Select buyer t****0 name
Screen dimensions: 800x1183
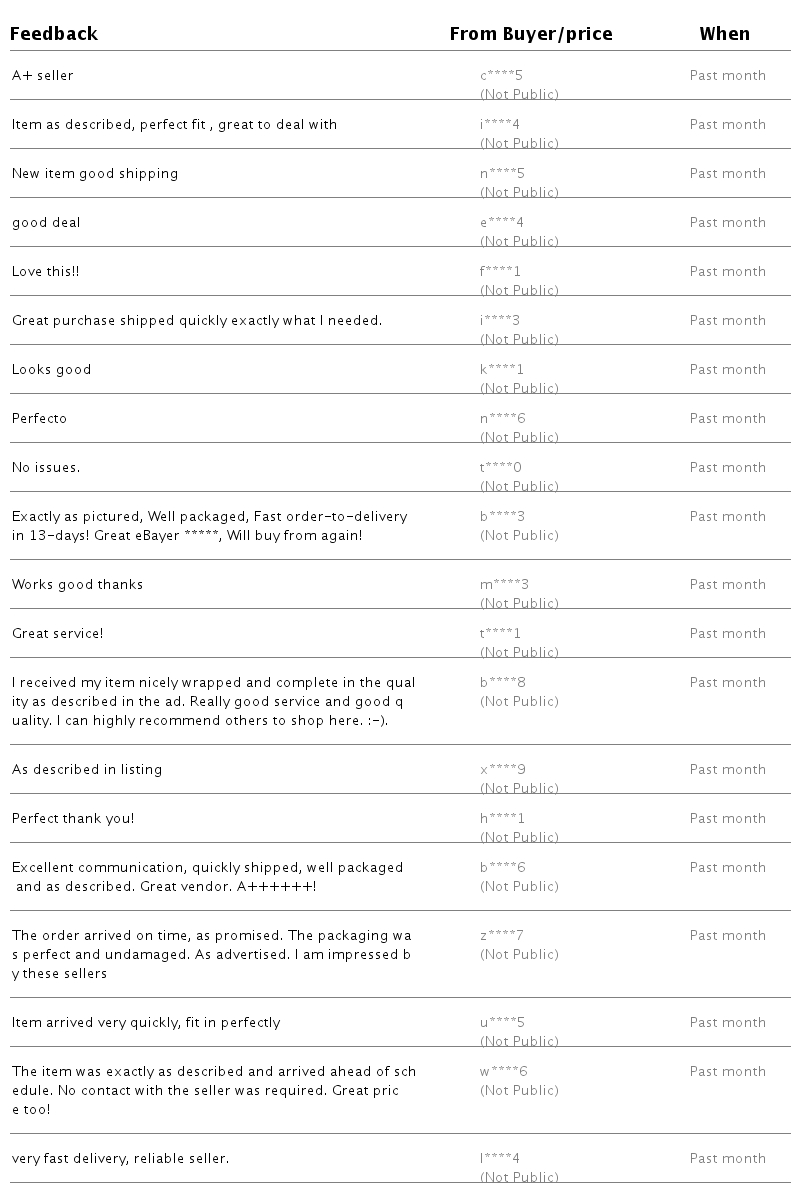point(500,468)
